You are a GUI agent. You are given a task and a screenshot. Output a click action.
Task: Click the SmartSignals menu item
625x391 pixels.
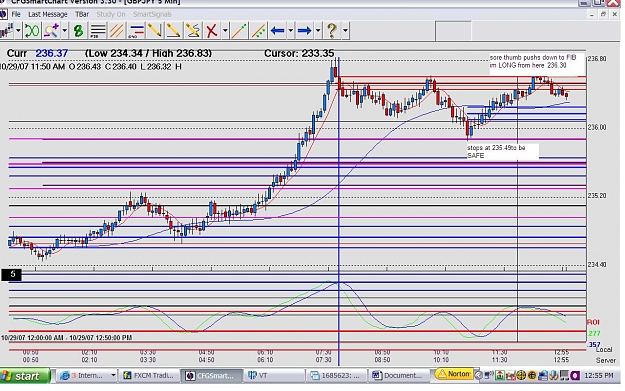pos(152,14)
